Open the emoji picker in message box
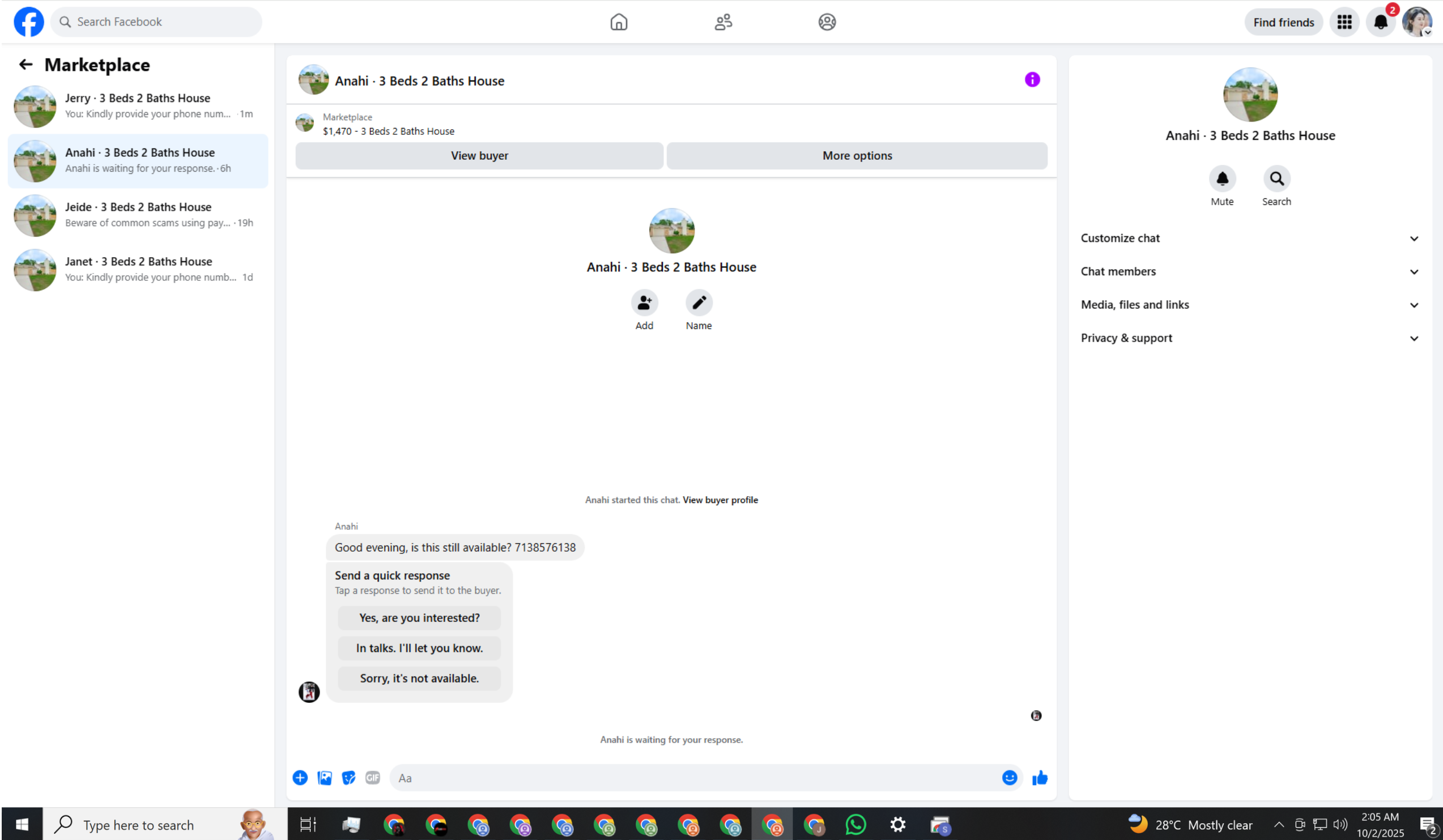Image resolution: width=1443 pixels, height=840 pixels. (1009, 778)
